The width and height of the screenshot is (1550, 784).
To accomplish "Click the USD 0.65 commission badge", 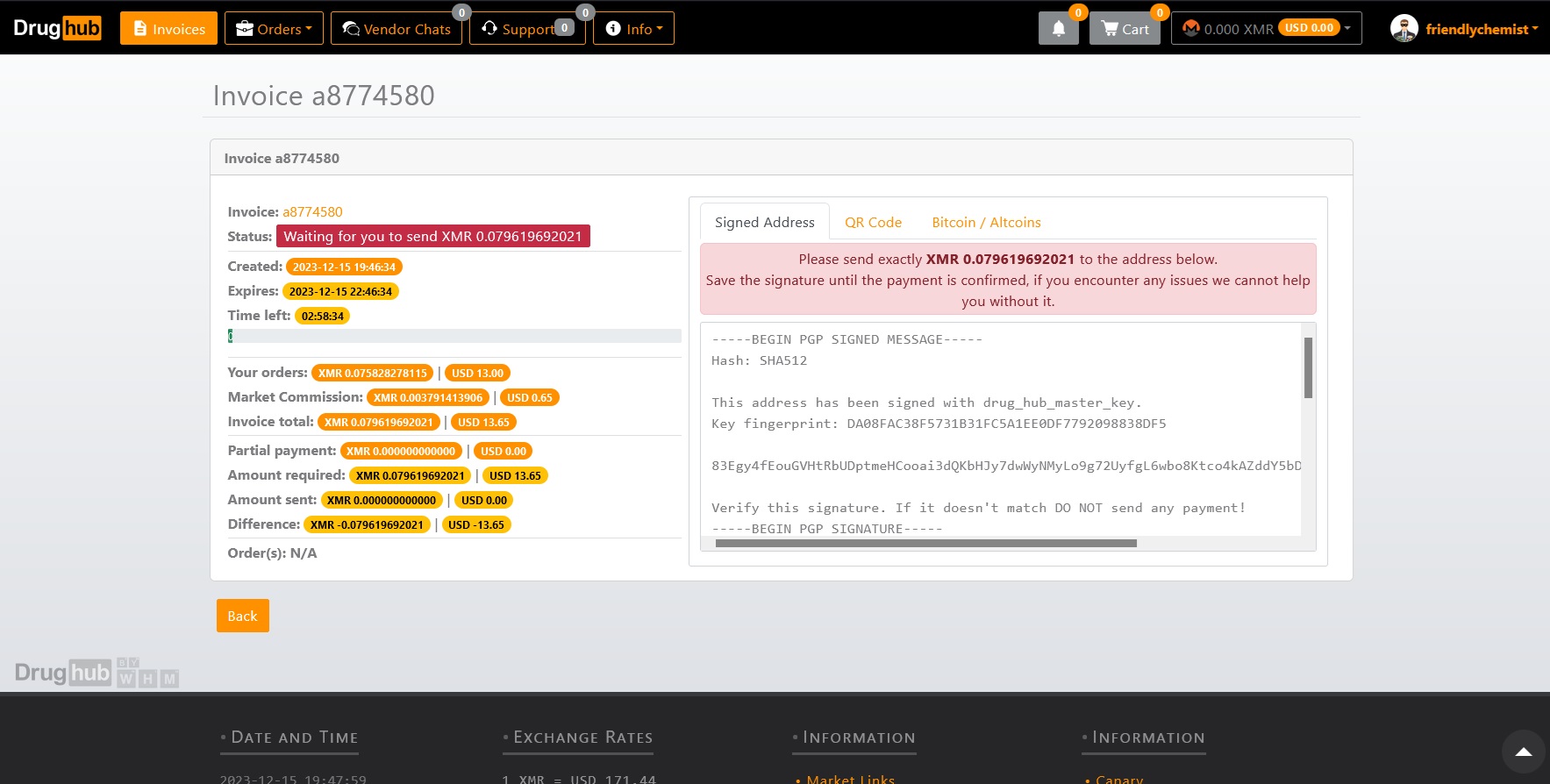I will (x=530, y=397).
